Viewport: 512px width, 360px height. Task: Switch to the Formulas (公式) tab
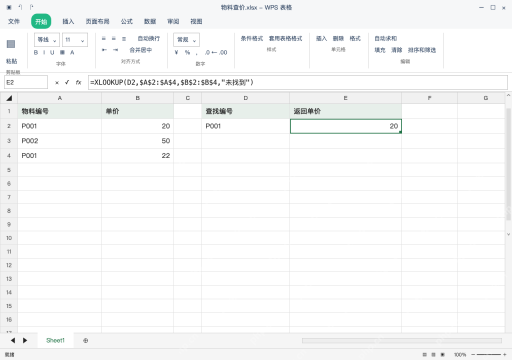click(x=127, y=21)
